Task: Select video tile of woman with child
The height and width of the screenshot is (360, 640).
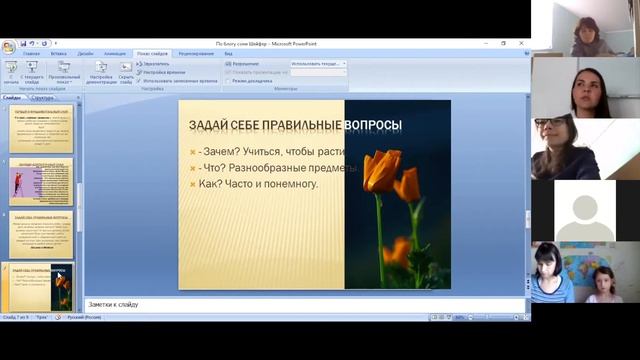Action: 586,272
